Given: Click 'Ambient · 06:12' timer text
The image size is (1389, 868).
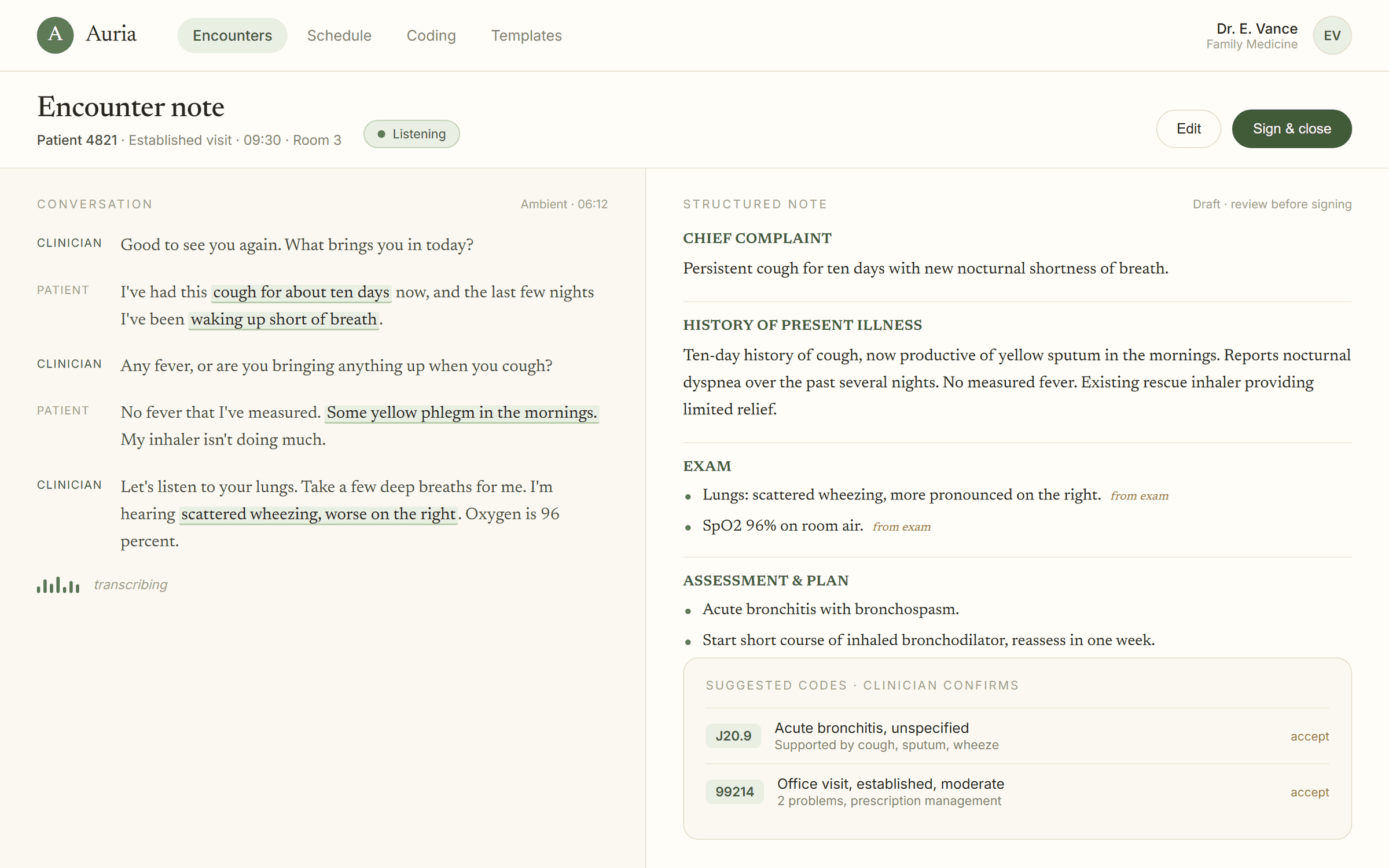Looking at the screenshot, I should click(x=564, y=204).
